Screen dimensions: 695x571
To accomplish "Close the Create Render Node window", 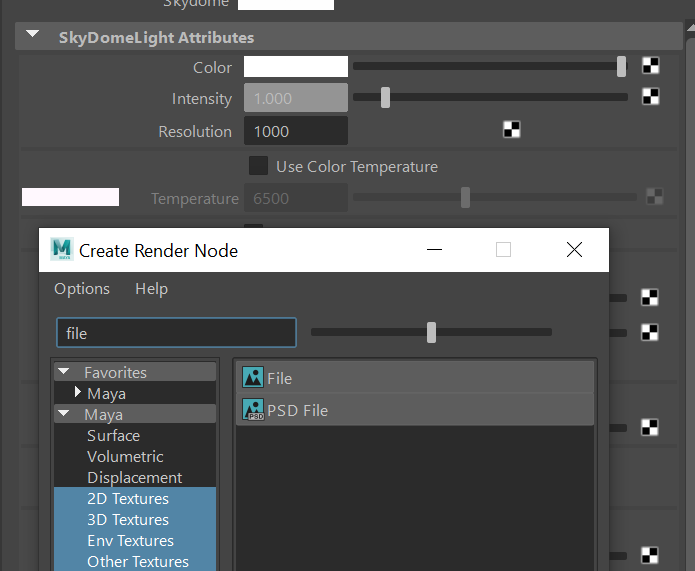I will click(574, 250).
